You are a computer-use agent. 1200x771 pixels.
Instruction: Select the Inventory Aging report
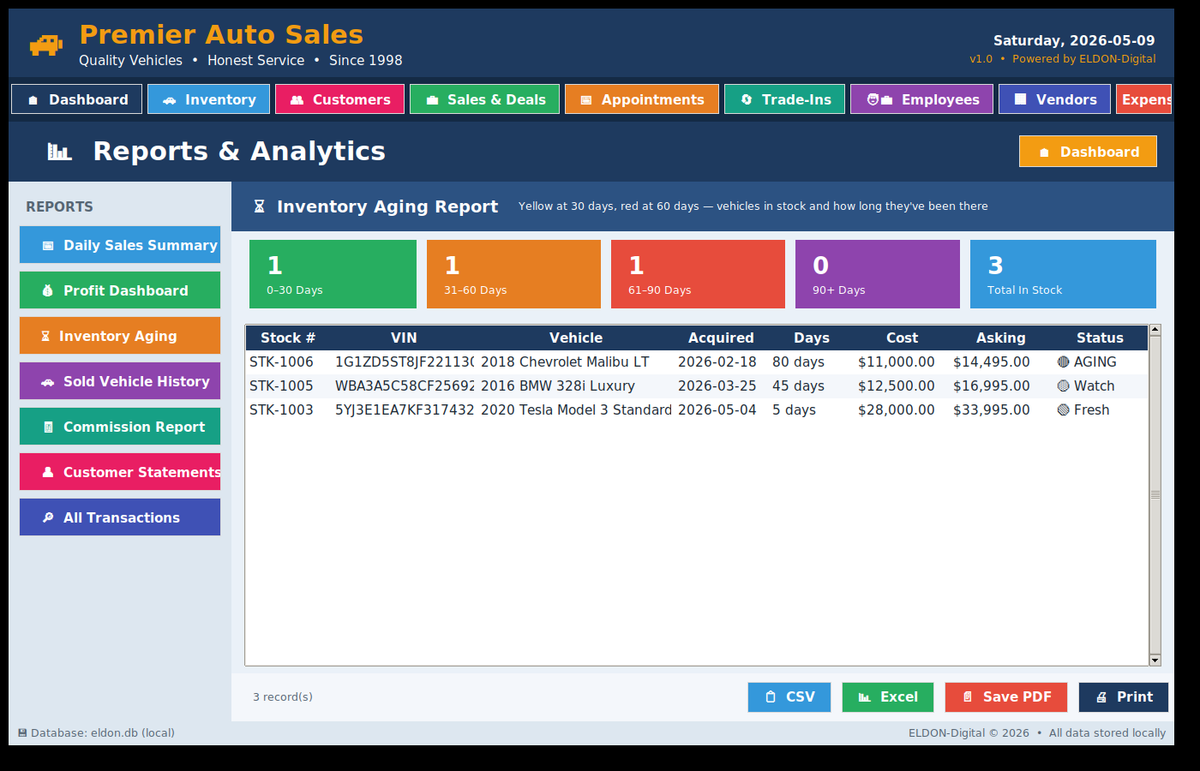[120, 336]
